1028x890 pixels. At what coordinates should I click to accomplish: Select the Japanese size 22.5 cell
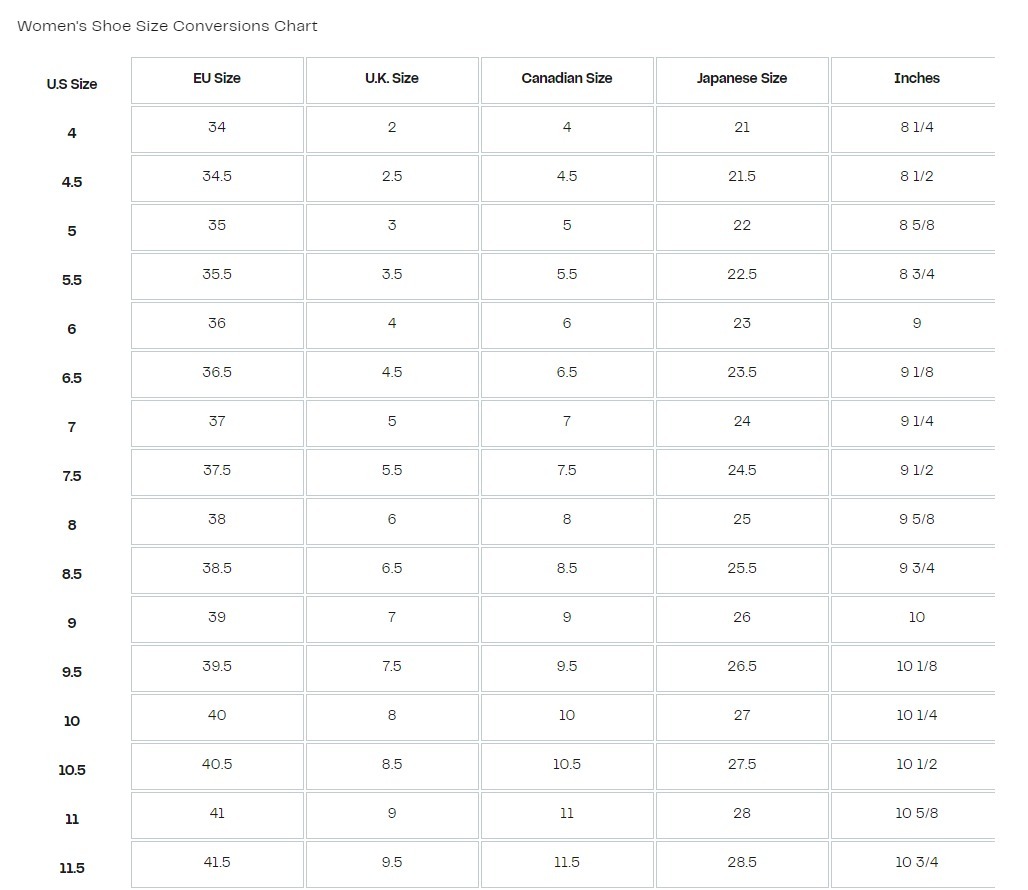(742, 274)
